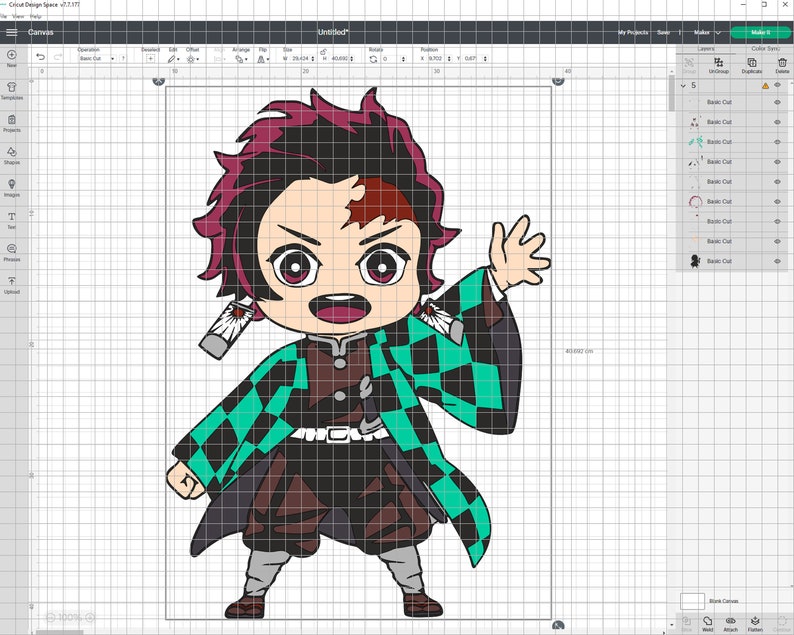Screen dimensions: 794x635
Task: Toggle the size aspect ratio lock
Action: [323, 52]
